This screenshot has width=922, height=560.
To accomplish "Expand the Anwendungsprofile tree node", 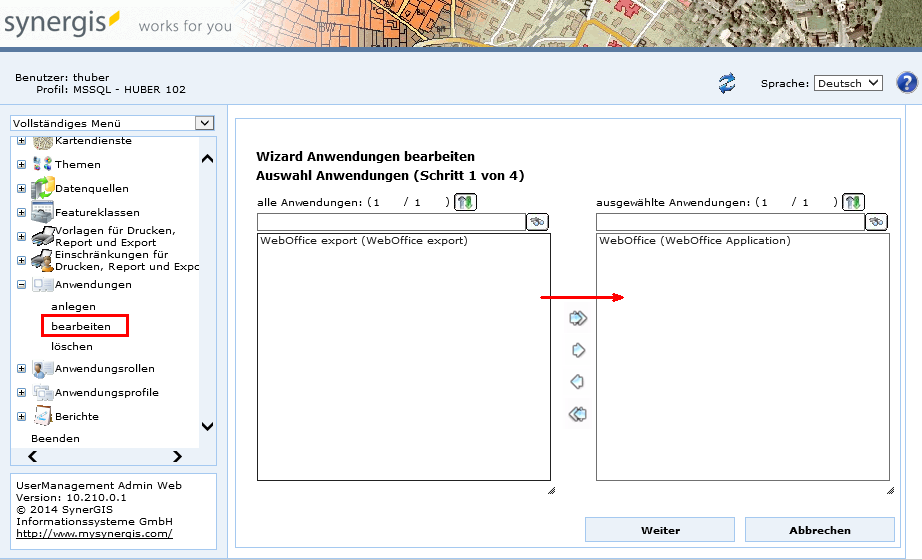I will [21, 392].
